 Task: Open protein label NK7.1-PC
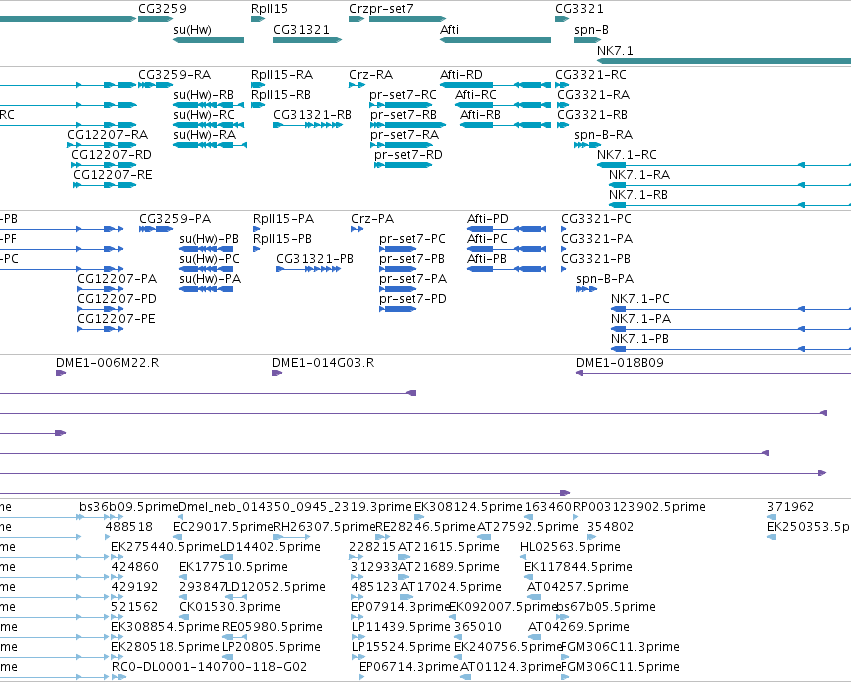click(x=640, y=299)
